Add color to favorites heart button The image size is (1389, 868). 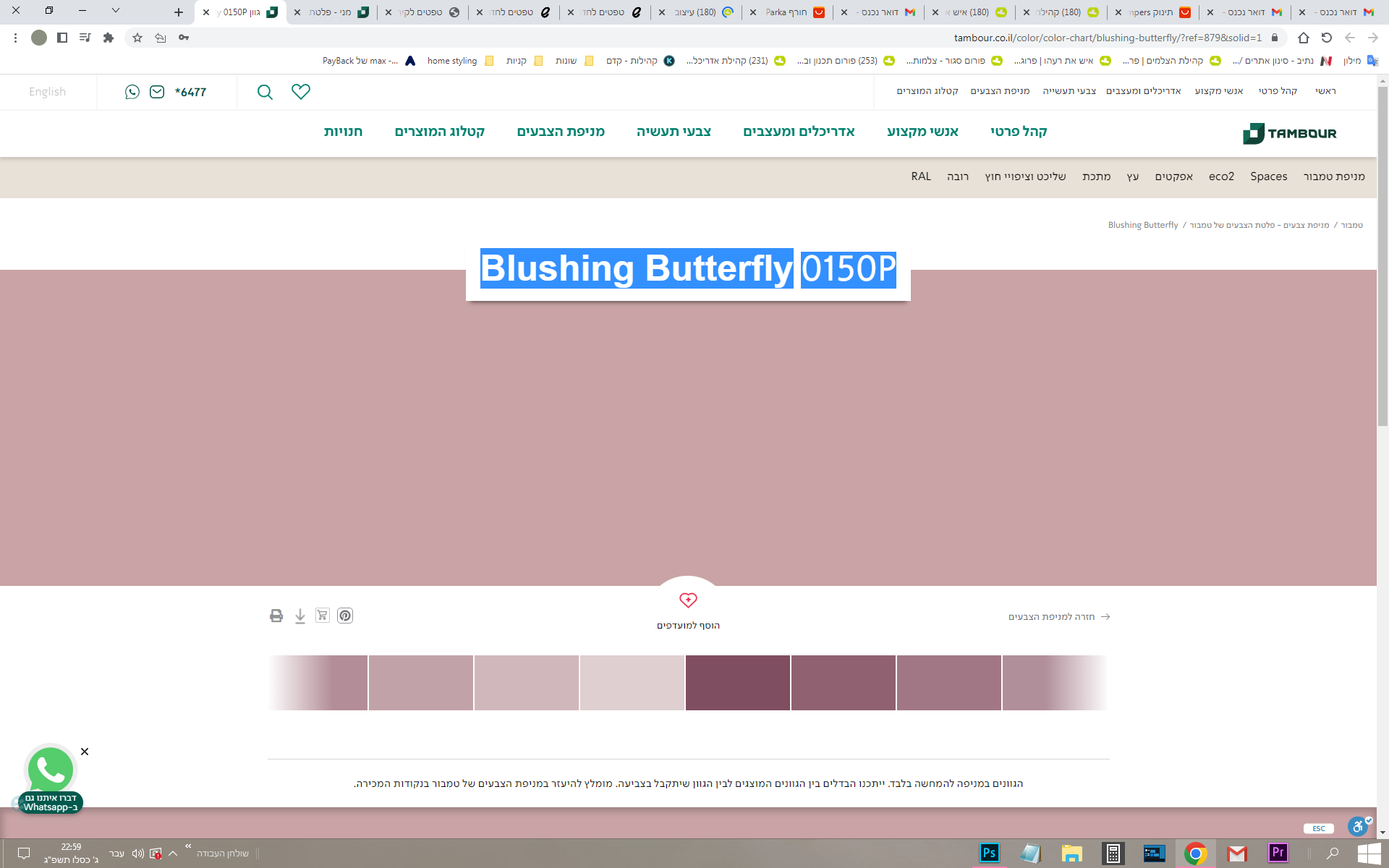point(688,600)
